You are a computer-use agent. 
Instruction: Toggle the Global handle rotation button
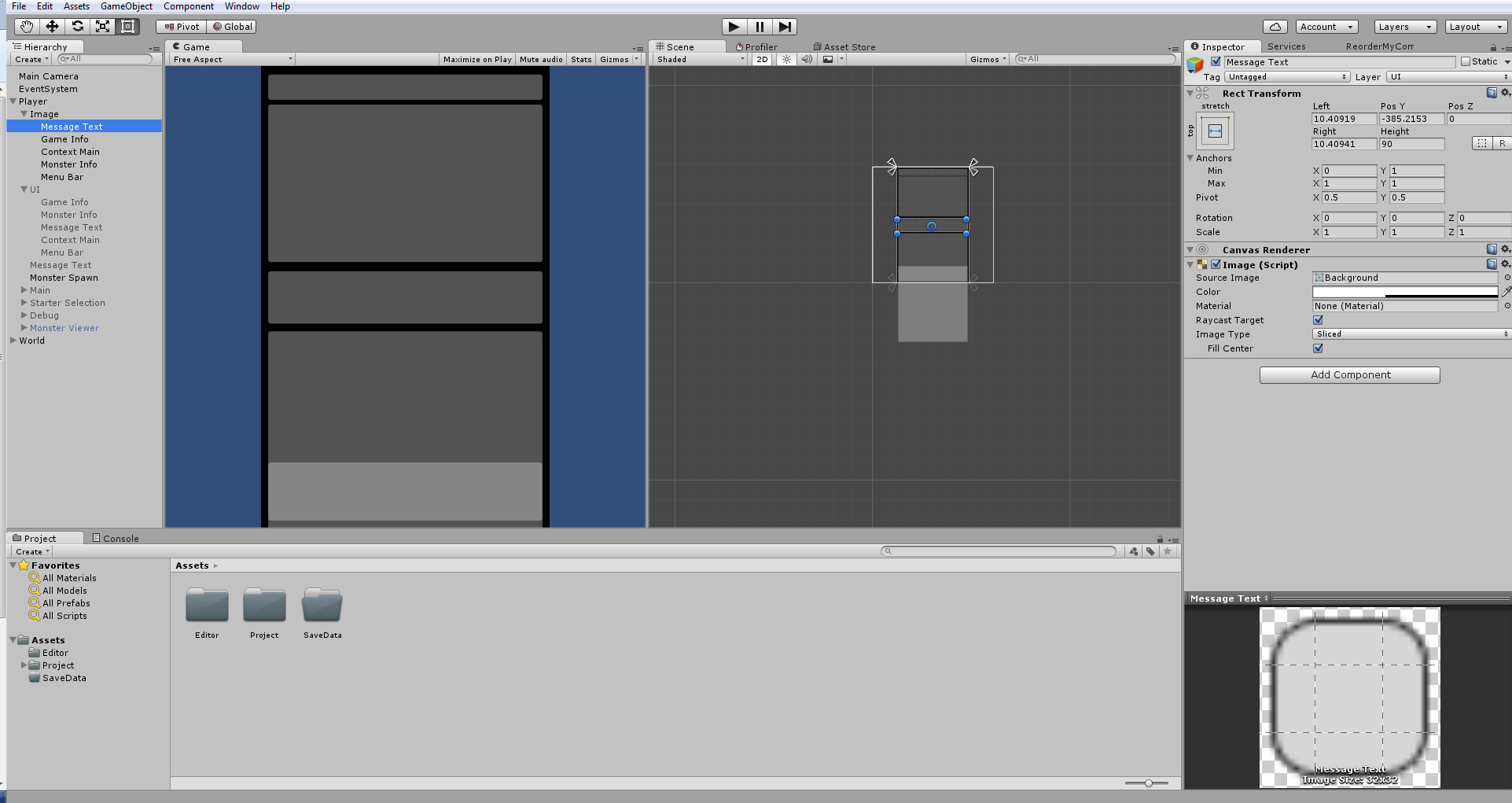pos(233,27)
